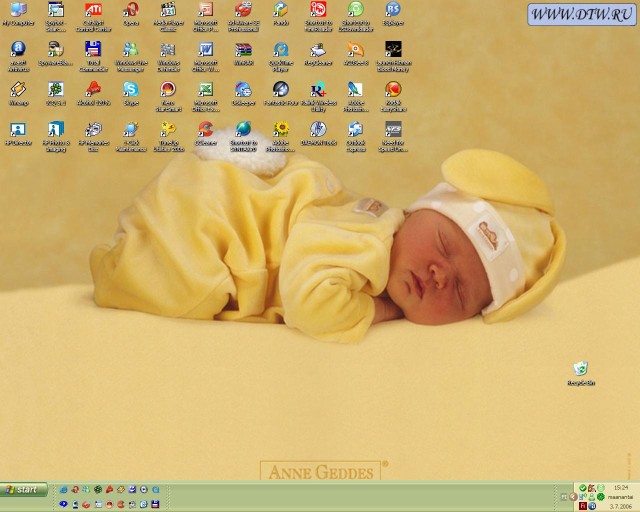Select the Microsoft Office Word shortcut
The width and height of the screenshot is (640, 512).
(206, 56)
